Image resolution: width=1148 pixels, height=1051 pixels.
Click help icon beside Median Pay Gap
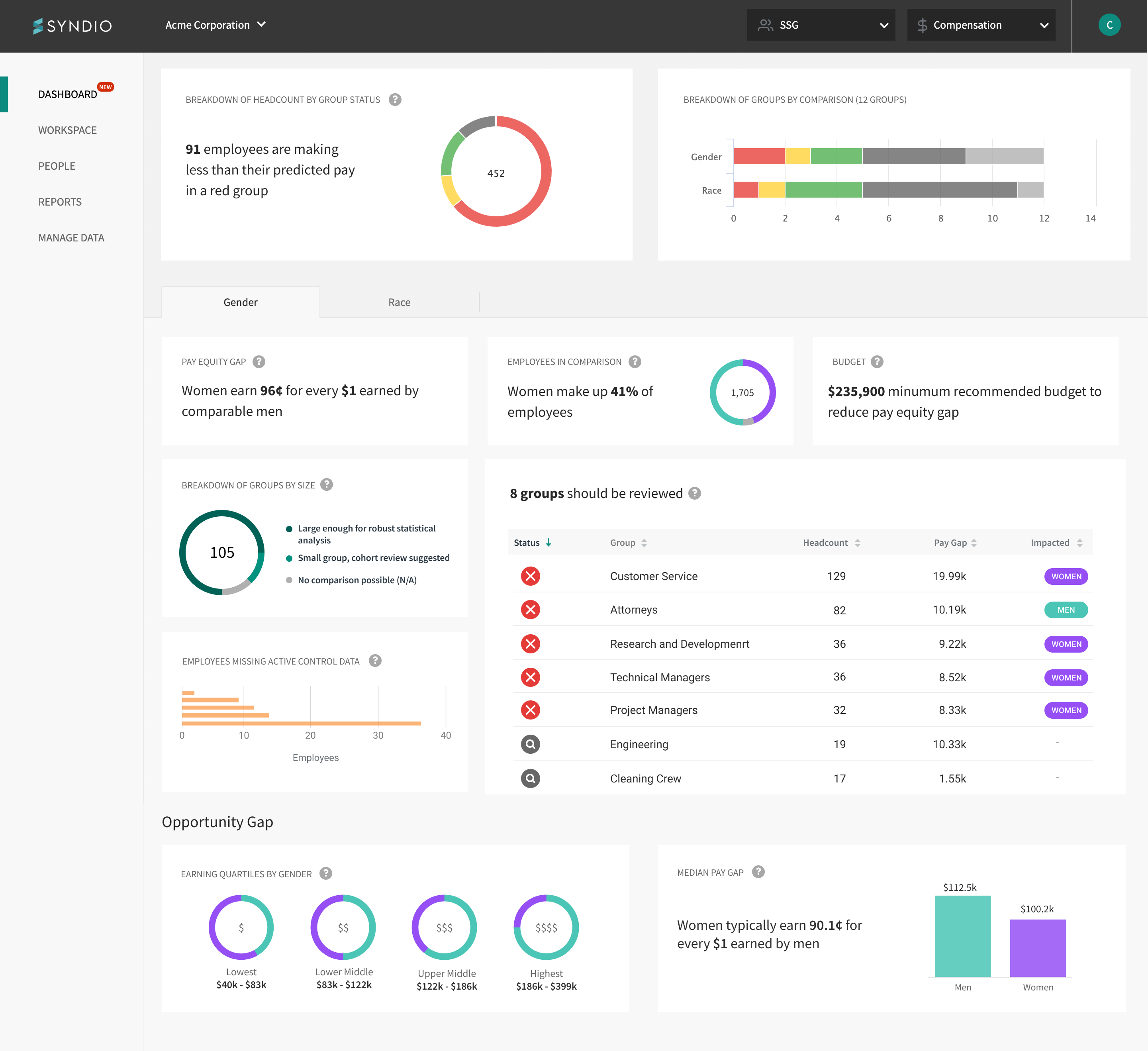pyautogui.click(x=758, y=872)
